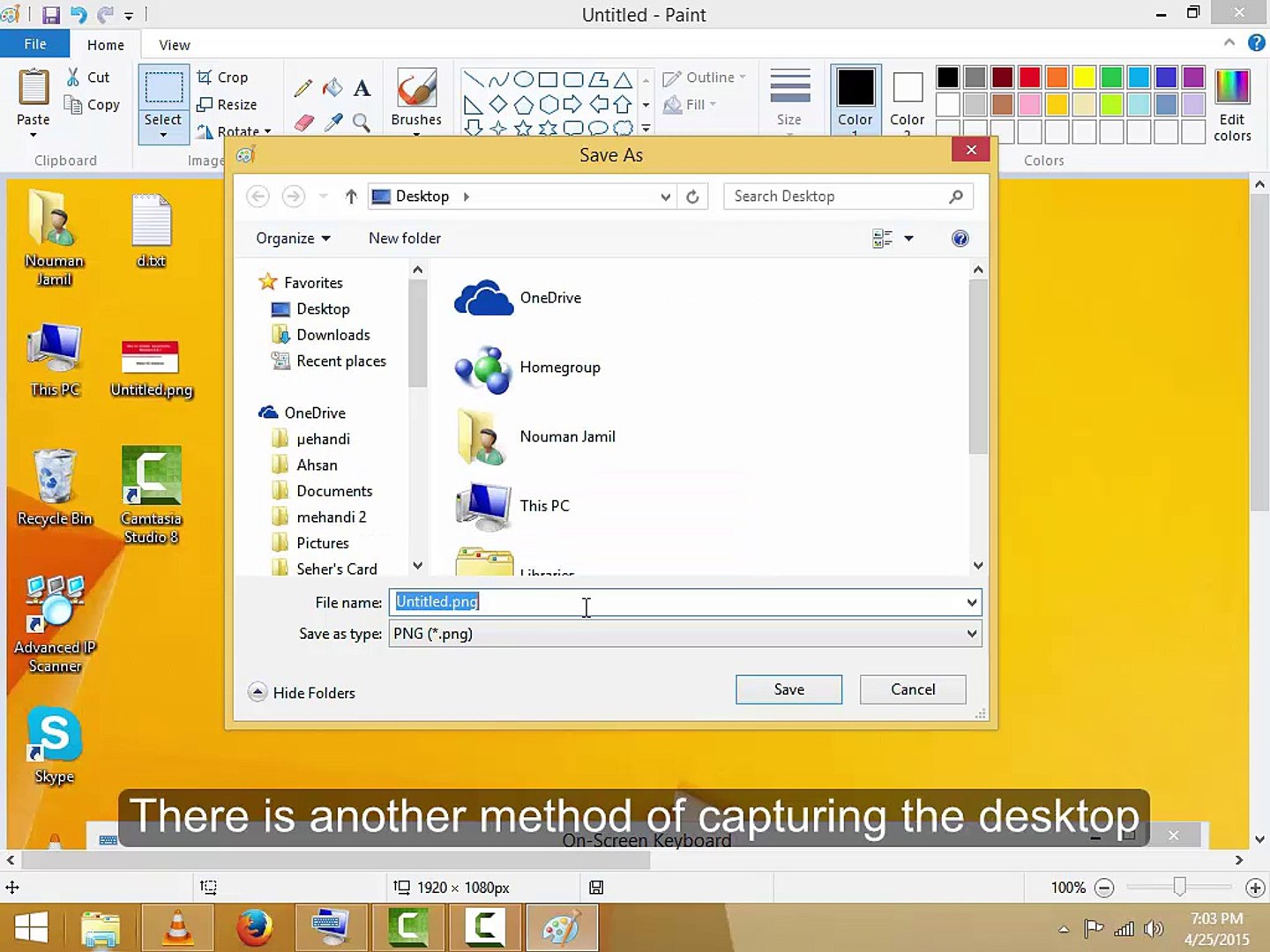Click the Help icon in Save As dialog

tap(960, 238)
